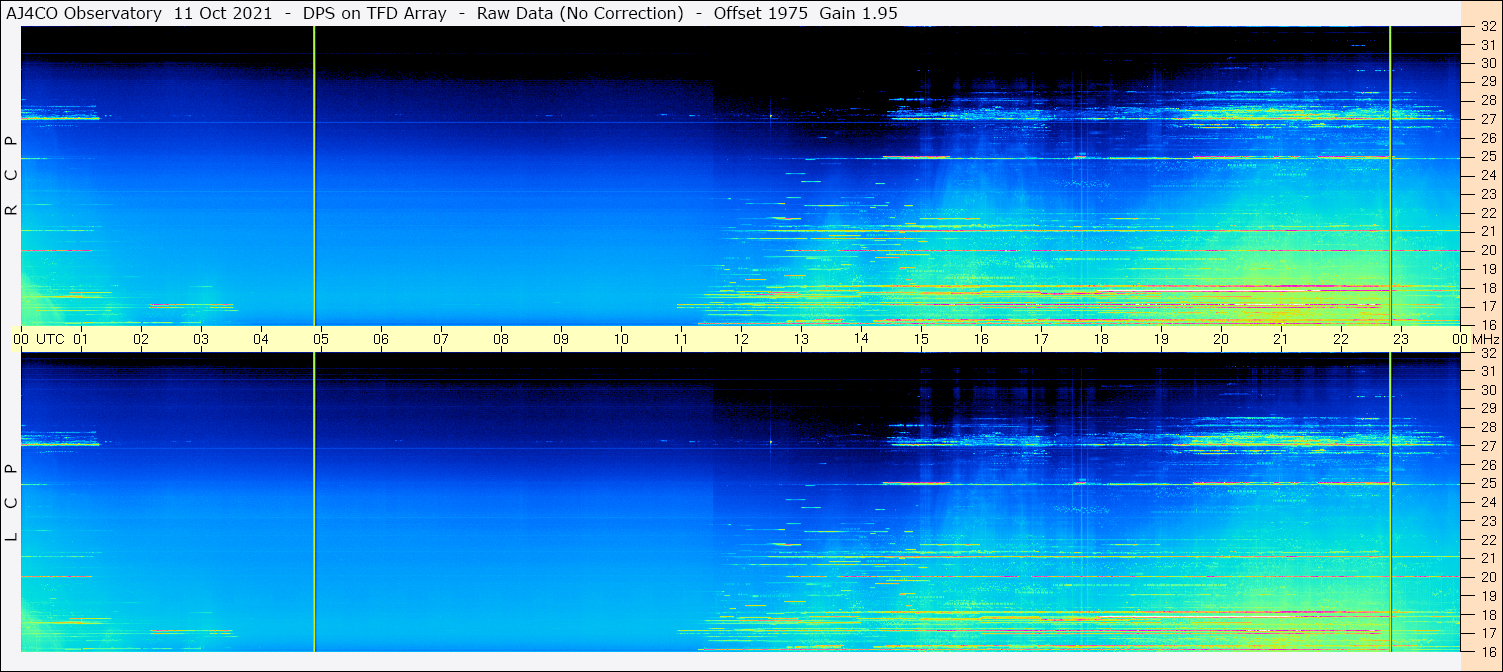
Task: Click RCP frequency scale label '27'
Action: pyautogui.click(x=1488, y=119)
